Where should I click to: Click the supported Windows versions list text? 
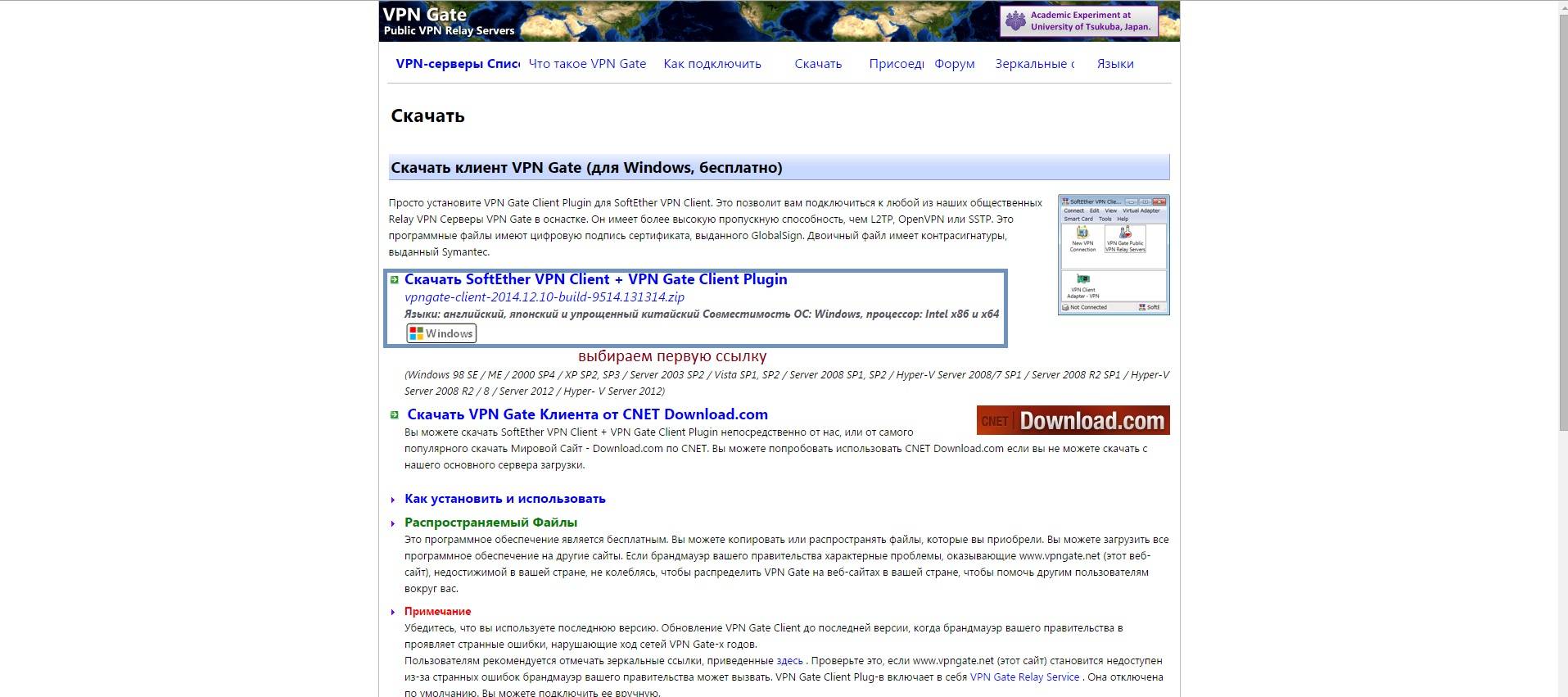(x=787, y=382)
